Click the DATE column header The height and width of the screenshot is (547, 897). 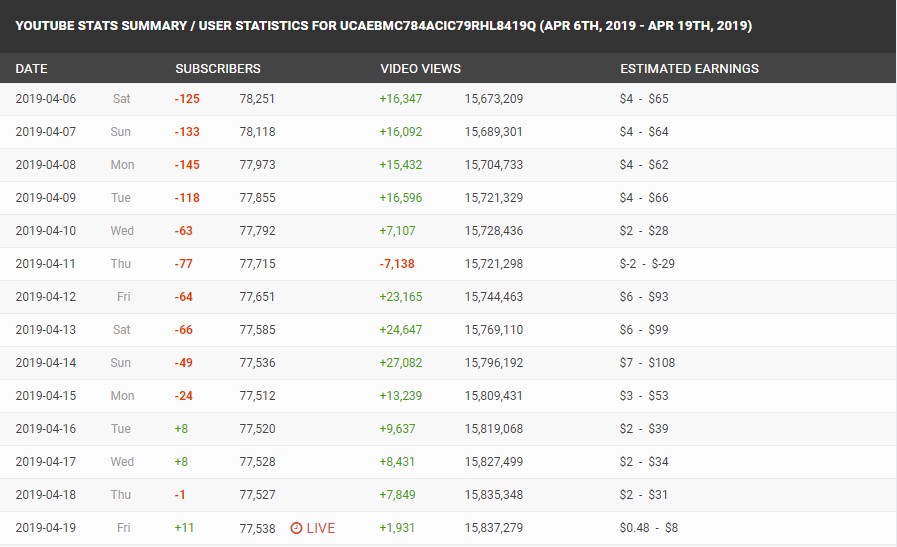(x=31, y=69)
